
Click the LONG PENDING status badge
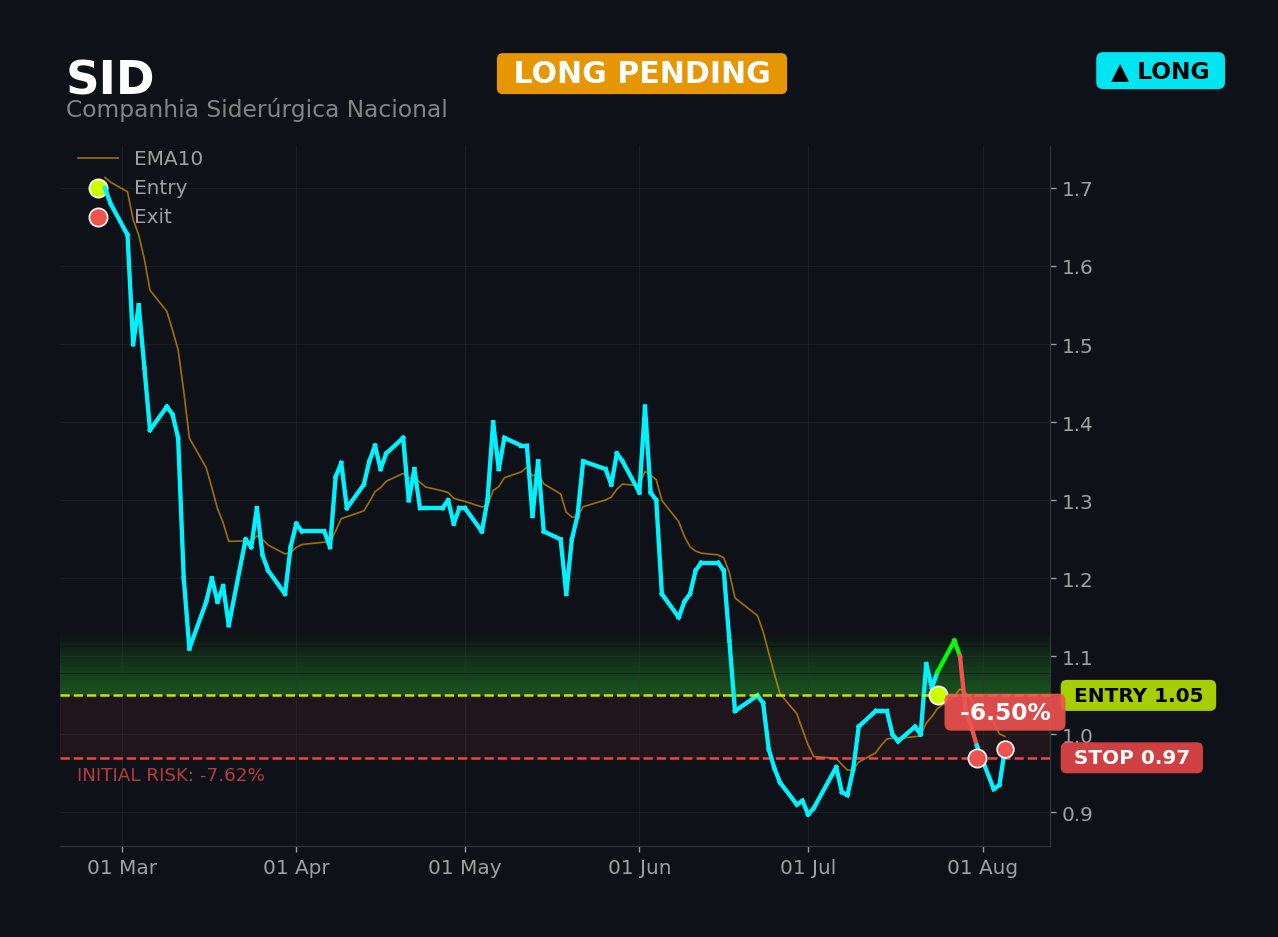pyautogui.click(x=642, y=74)
